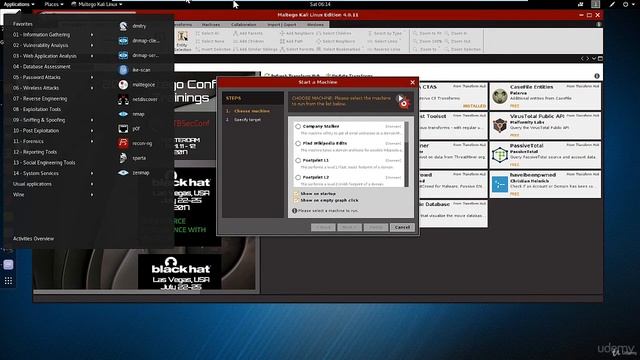Open dnmap-server in Favorites list
The image size is (640, 360).
(x=139, y=56)
